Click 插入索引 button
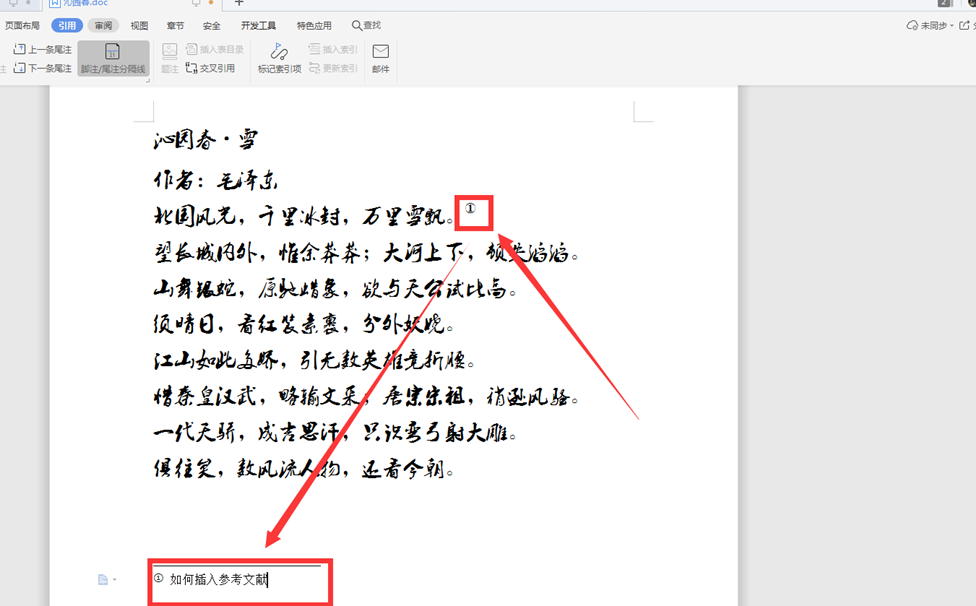 pyautogui.click(x=333, y=49)
